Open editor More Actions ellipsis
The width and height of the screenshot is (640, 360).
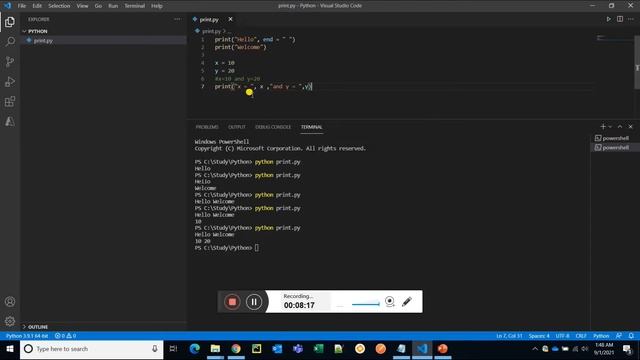click(631, 19)
